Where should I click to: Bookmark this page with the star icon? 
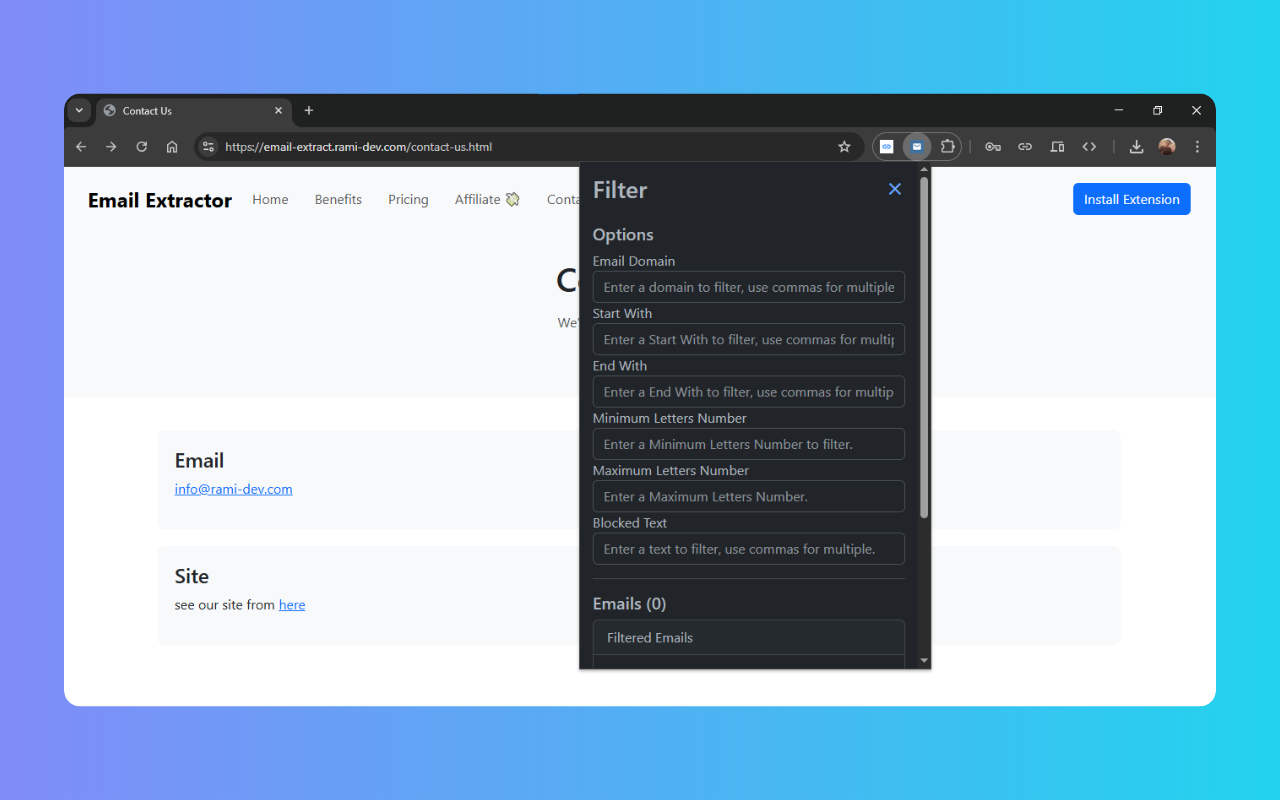click(844, 147)
